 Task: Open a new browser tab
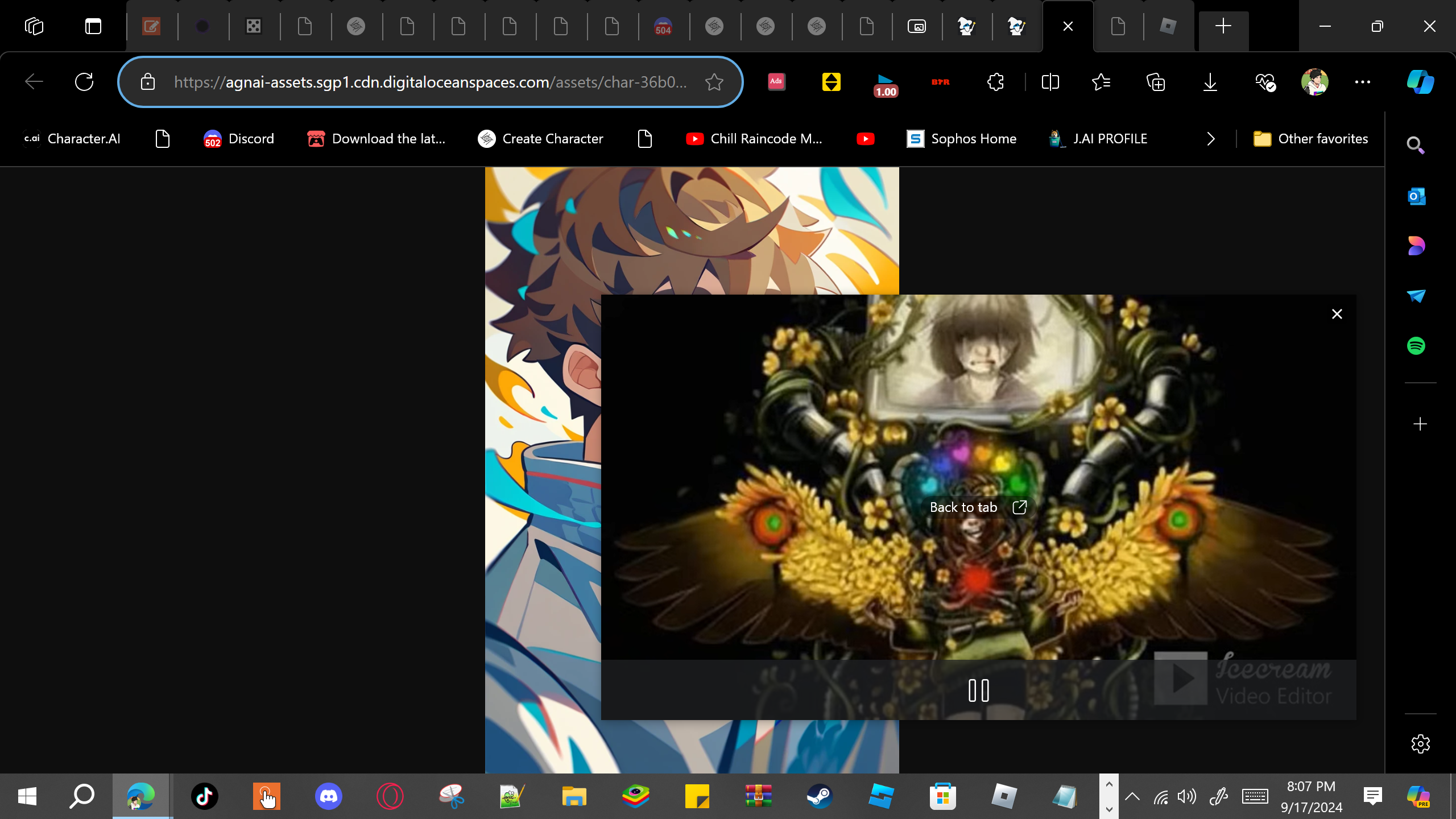(x=1223, y=26)
